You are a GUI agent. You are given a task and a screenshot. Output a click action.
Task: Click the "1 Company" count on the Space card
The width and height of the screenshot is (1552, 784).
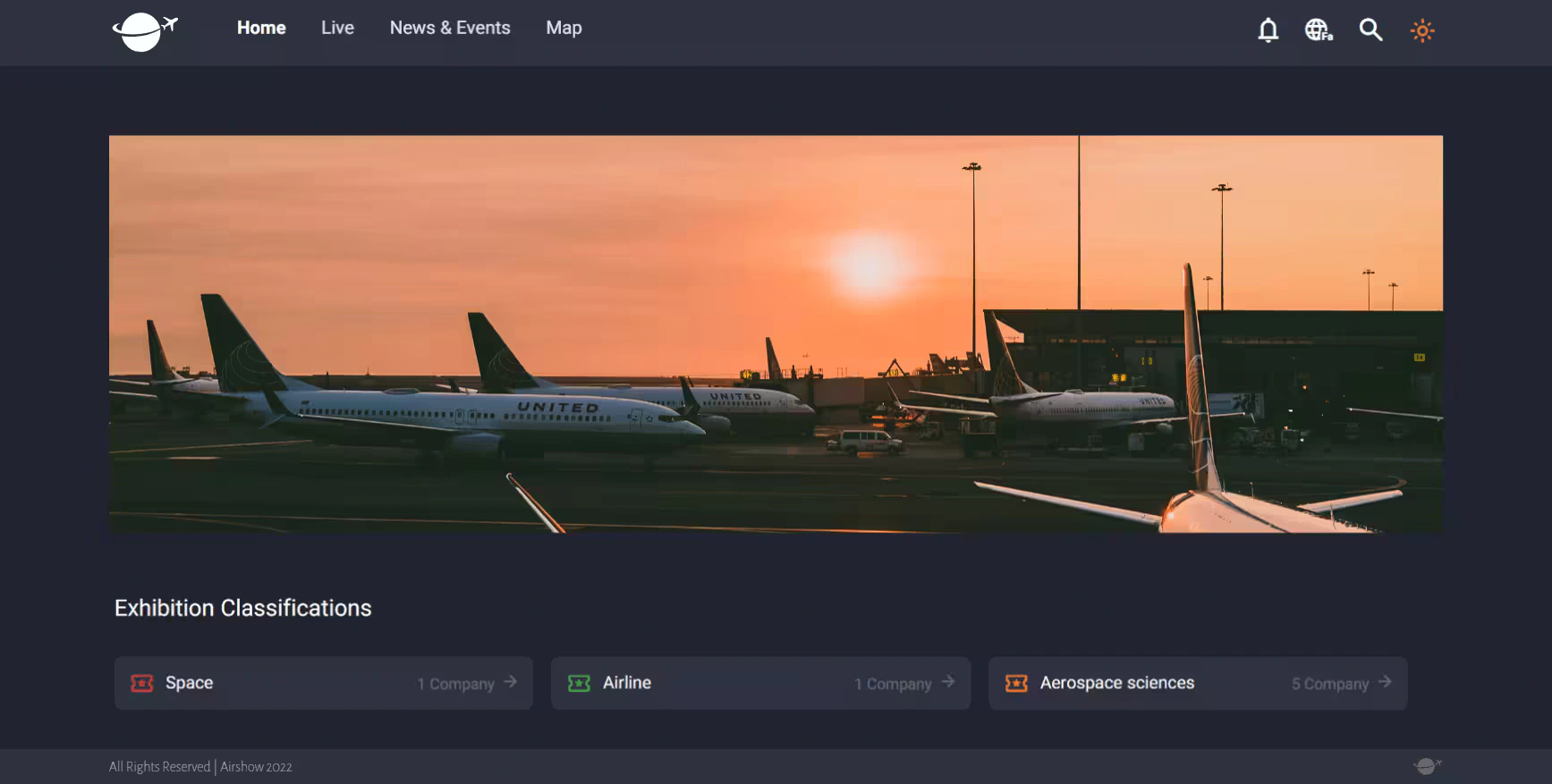click(456, 684)
